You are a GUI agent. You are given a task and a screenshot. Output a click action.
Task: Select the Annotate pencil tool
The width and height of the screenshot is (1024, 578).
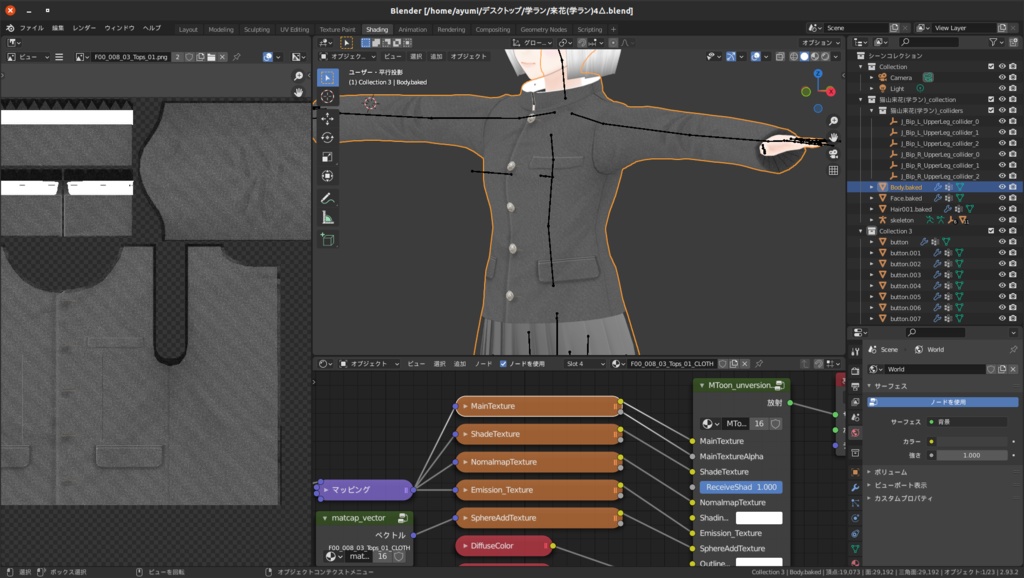328,198
